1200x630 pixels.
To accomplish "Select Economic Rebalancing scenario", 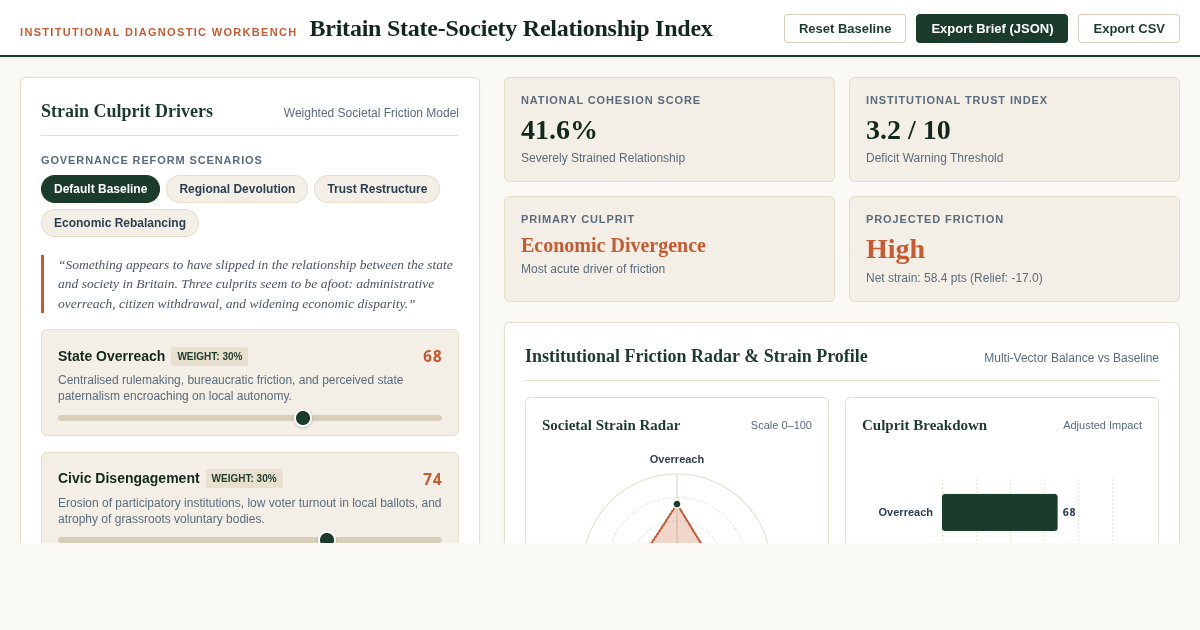I will pos(120,223).
